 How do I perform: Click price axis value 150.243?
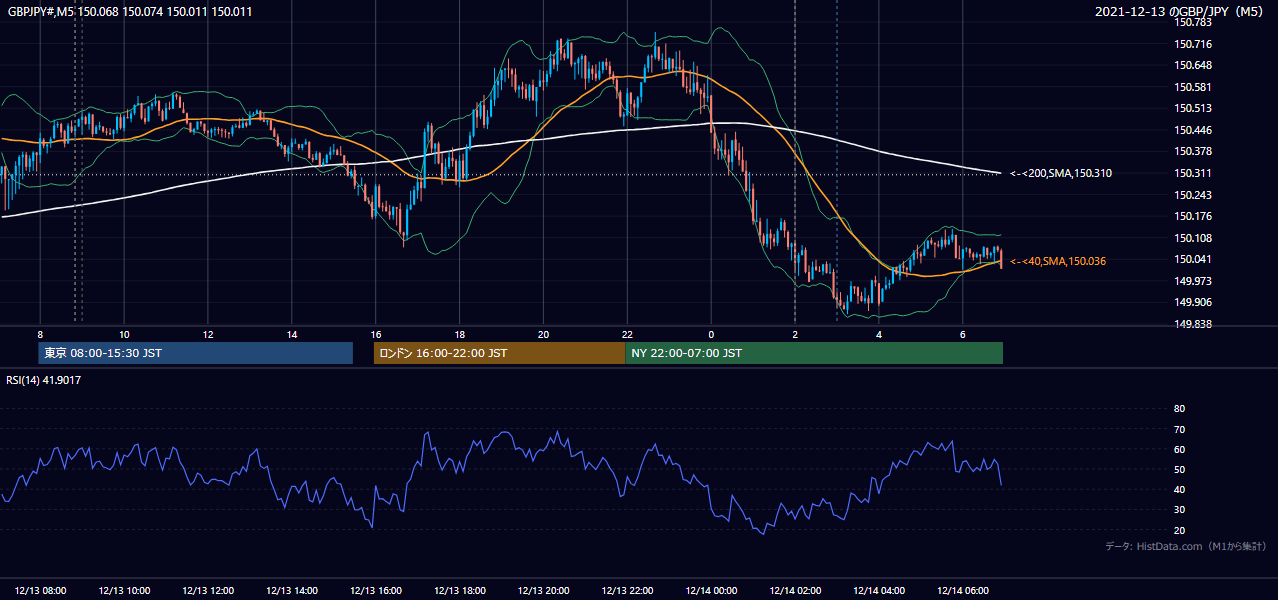[1193, 195]
